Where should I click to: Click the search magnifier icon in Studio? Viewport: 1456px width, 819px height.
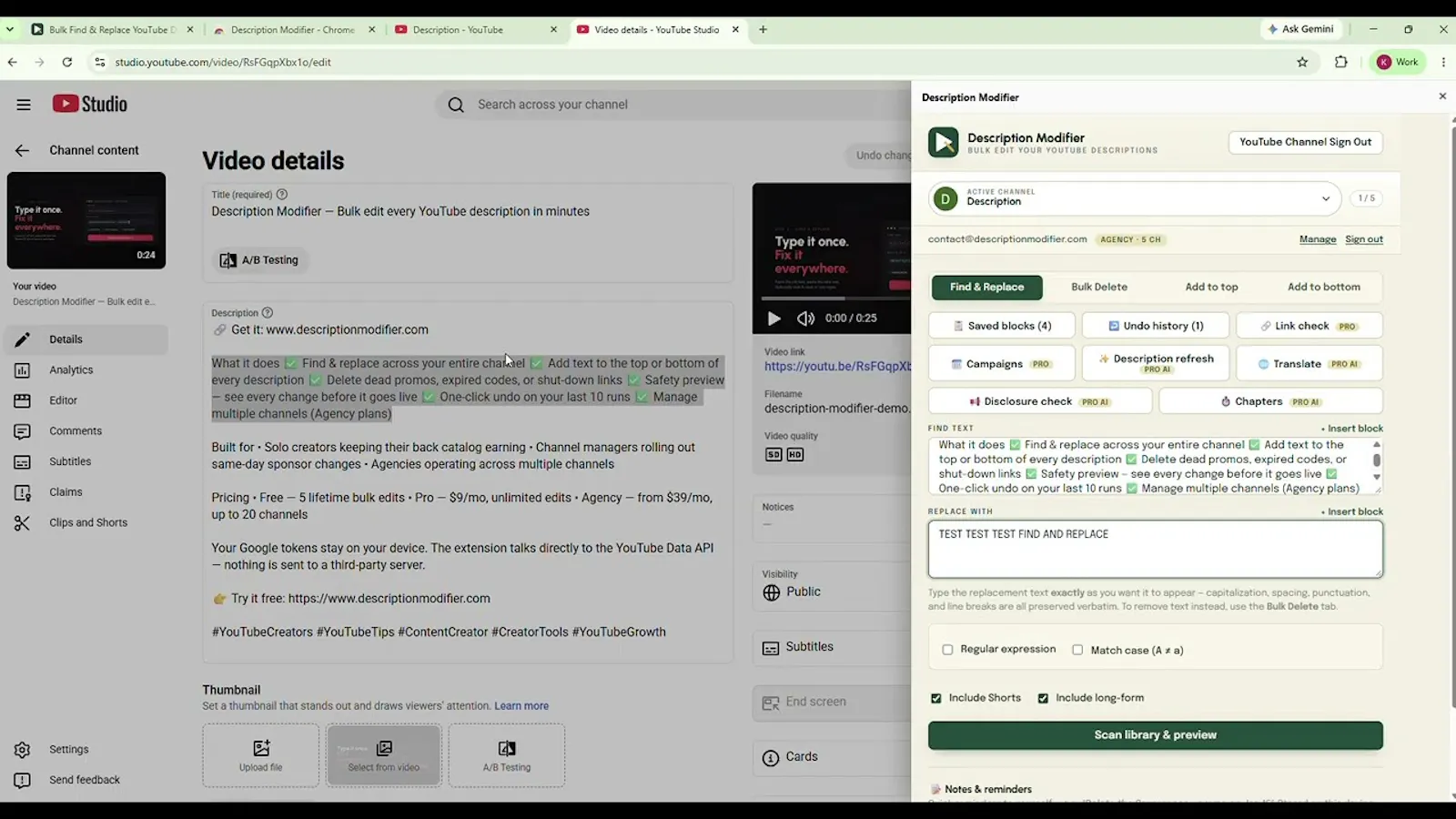click(456, 105)
